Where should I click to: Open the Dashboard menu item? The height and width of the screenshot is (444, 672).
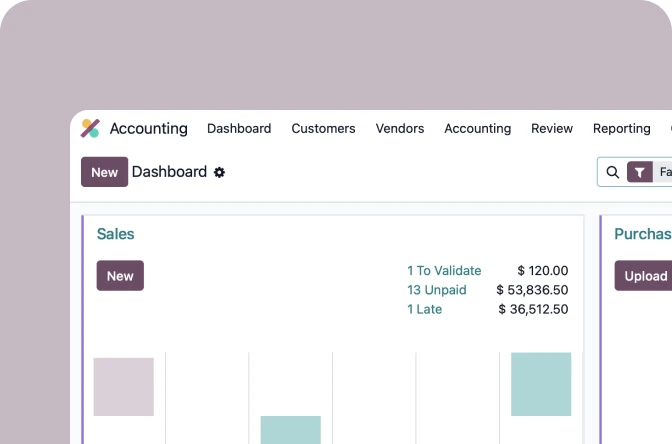click(x=239, y=129)
